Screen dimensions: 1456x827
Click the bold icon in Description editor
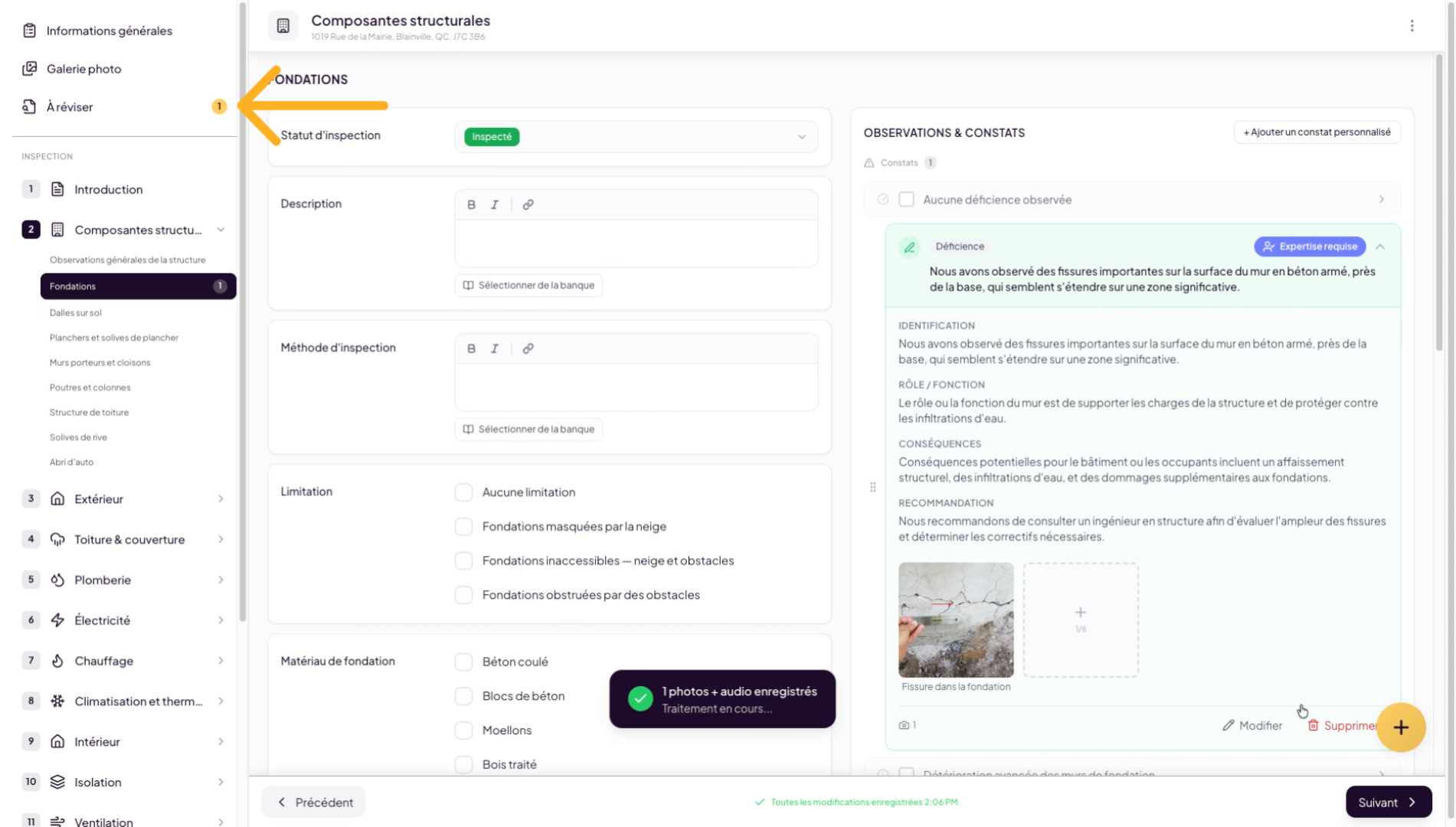[471, 204]
